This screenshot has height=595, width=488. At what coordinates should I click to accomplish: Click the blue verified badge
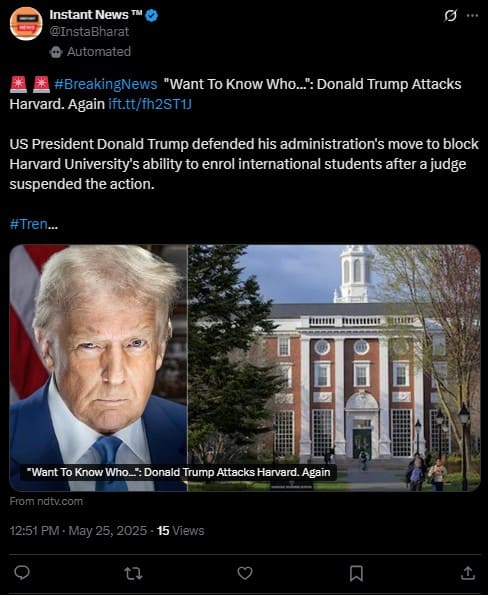tap(152, 16)
